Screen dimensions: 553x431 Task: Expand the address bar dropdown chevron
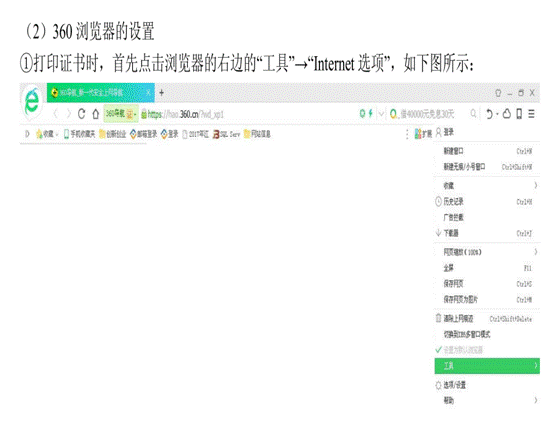381,114
